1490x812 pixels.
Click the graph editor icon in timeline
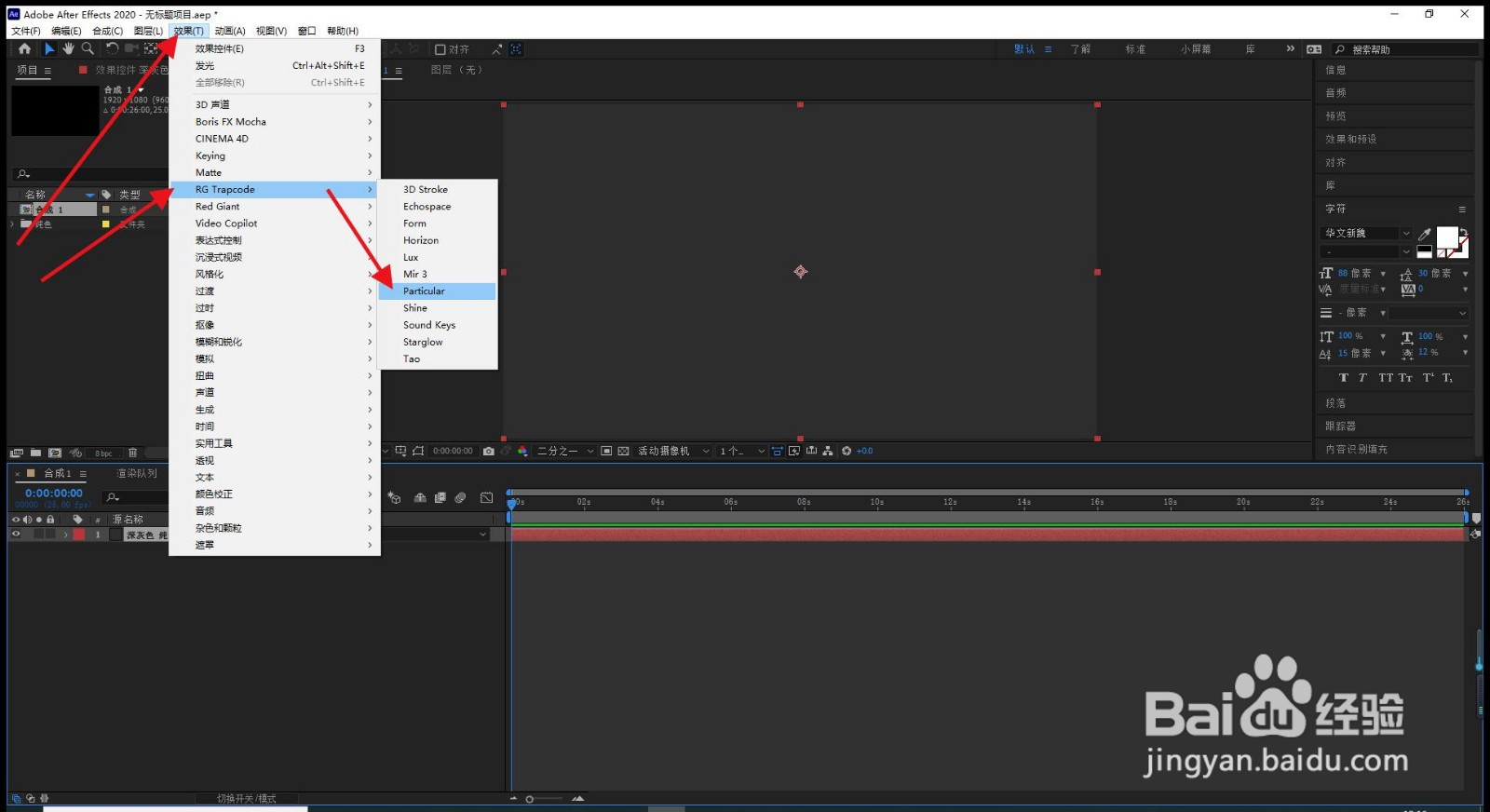486,498
